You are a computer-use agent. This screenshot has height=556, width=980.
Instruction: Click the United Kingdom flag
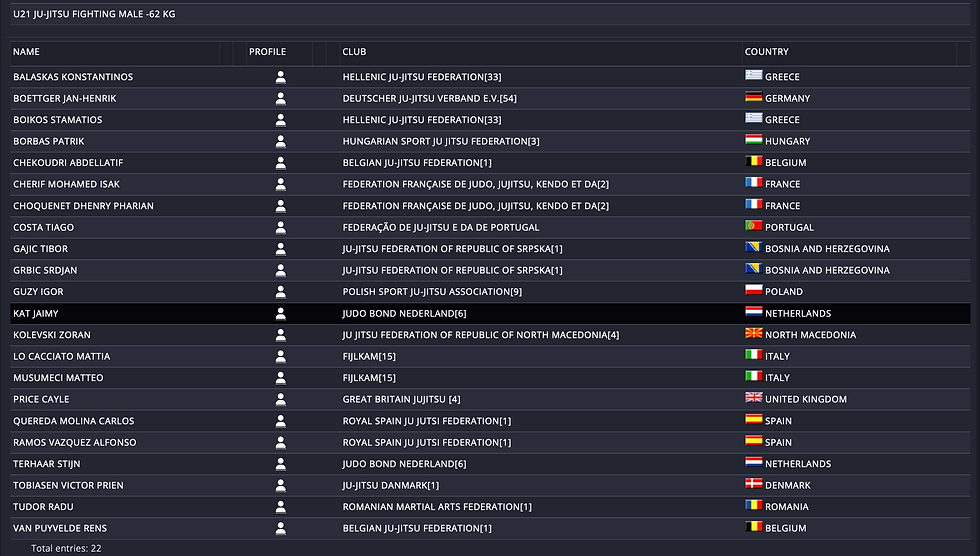click(753, 398)
